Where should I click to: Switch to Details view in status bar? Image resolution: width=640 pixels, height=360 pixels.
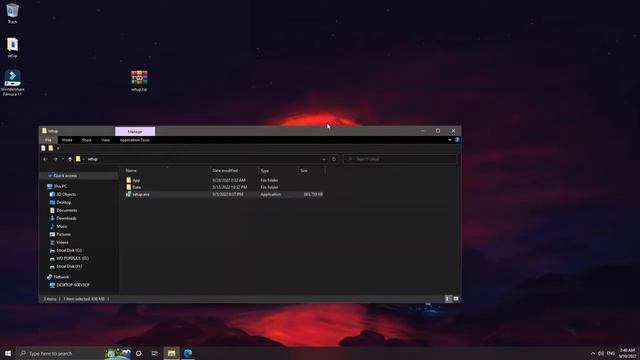(448, 299)
